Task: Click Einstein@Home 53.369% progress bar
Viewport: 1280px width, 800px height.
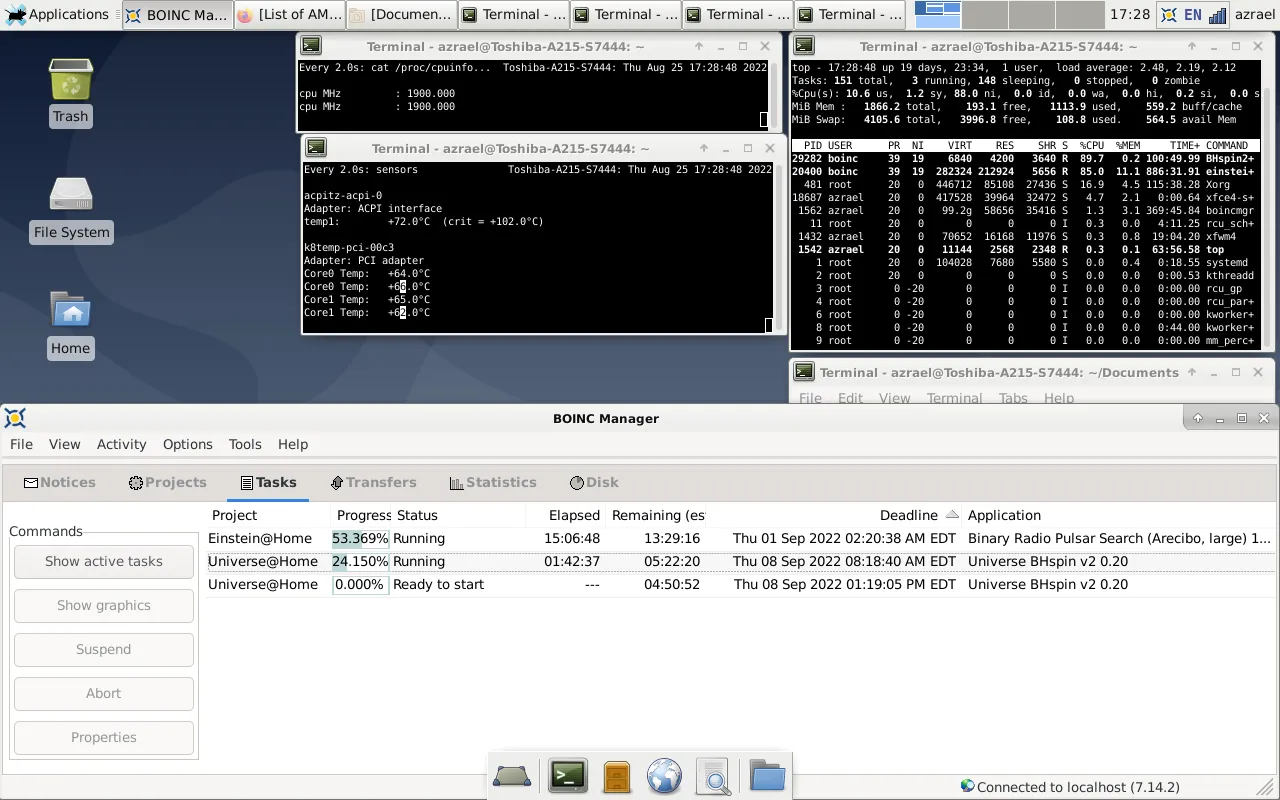Action: 360,538
